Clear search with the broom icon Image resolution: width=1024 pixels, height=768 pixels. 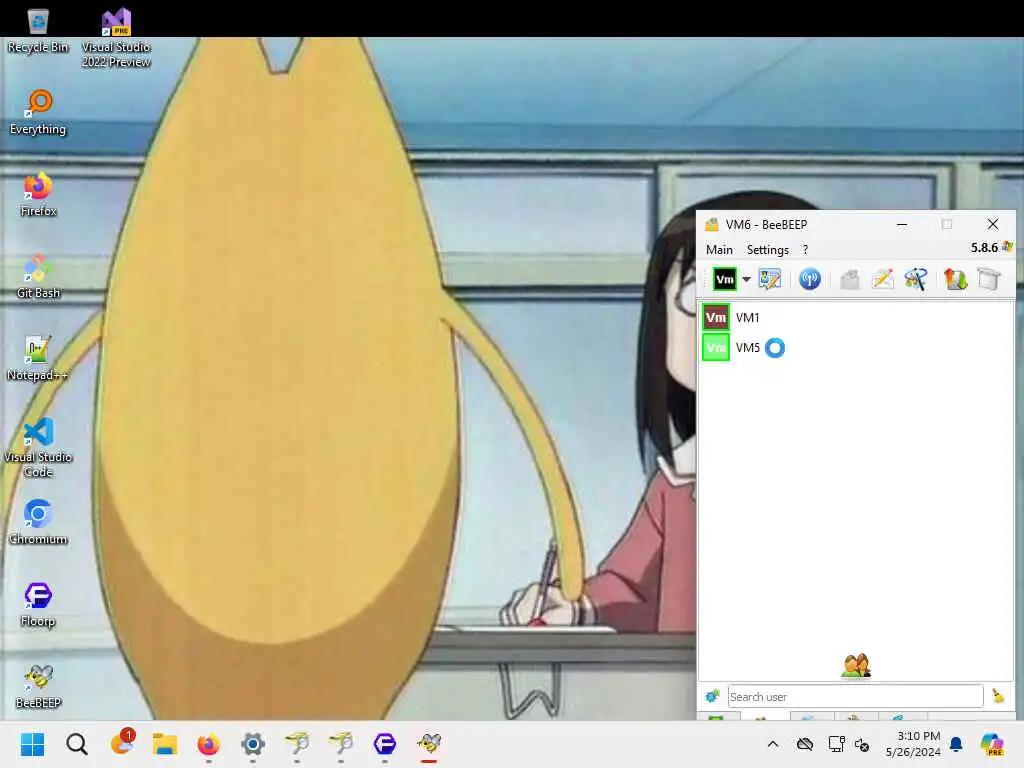(x=998, y=696)
